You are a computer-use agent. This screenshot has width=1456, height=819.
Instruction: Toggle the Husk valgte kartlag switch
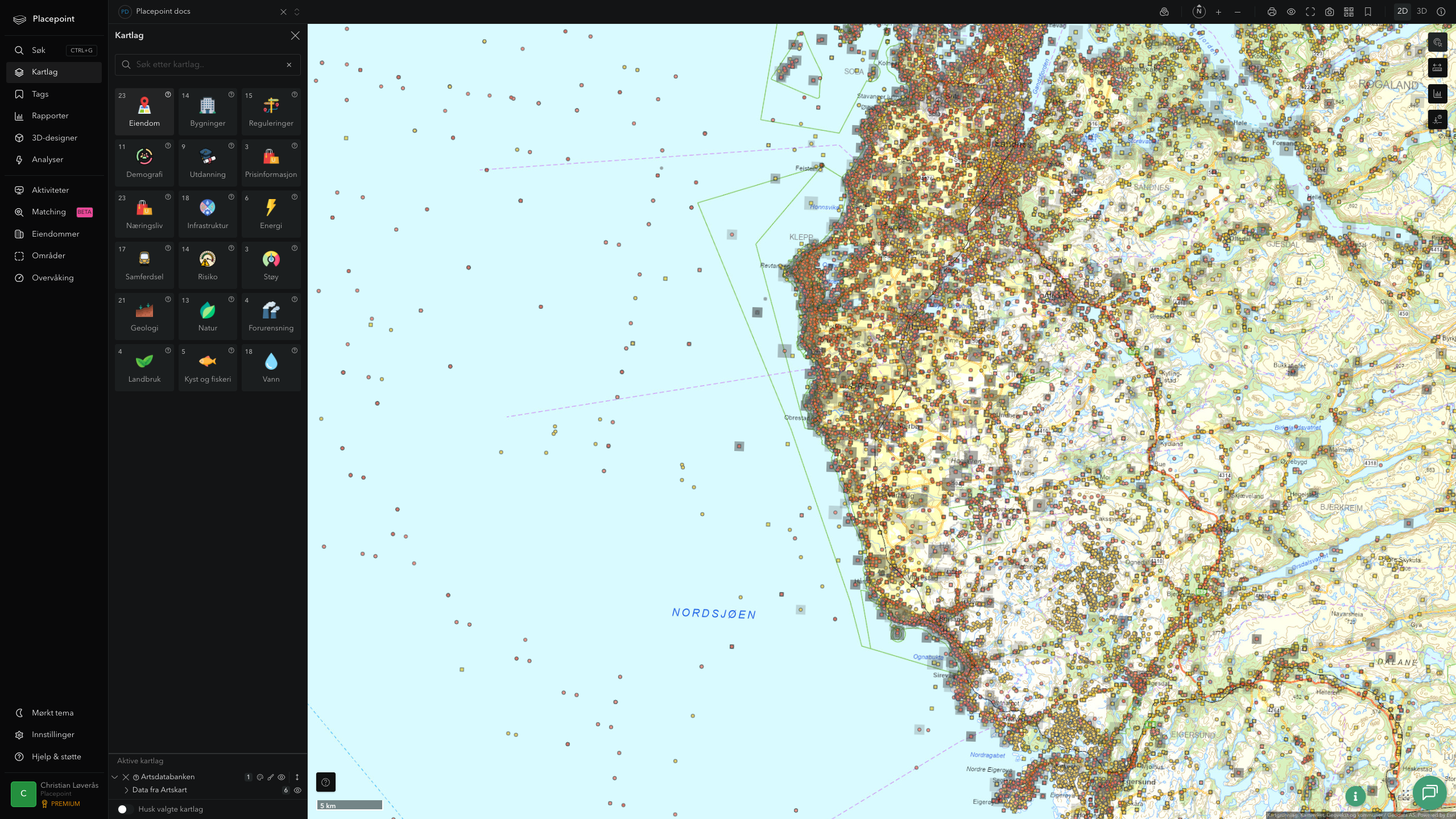[125, 809]
